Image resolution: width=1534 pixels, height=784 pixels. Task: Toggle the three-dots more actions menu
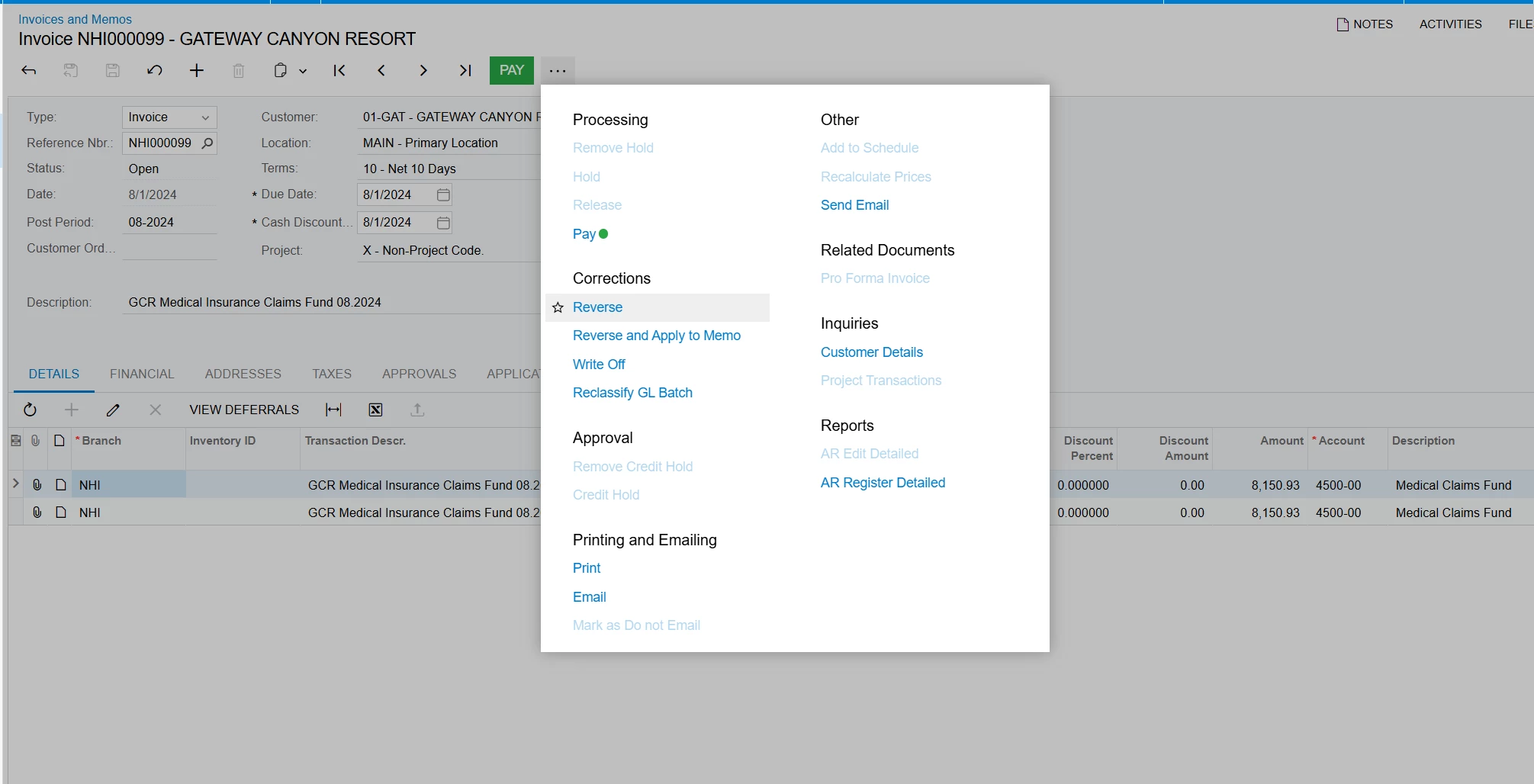pyautogui.click(x=558, y=71)
